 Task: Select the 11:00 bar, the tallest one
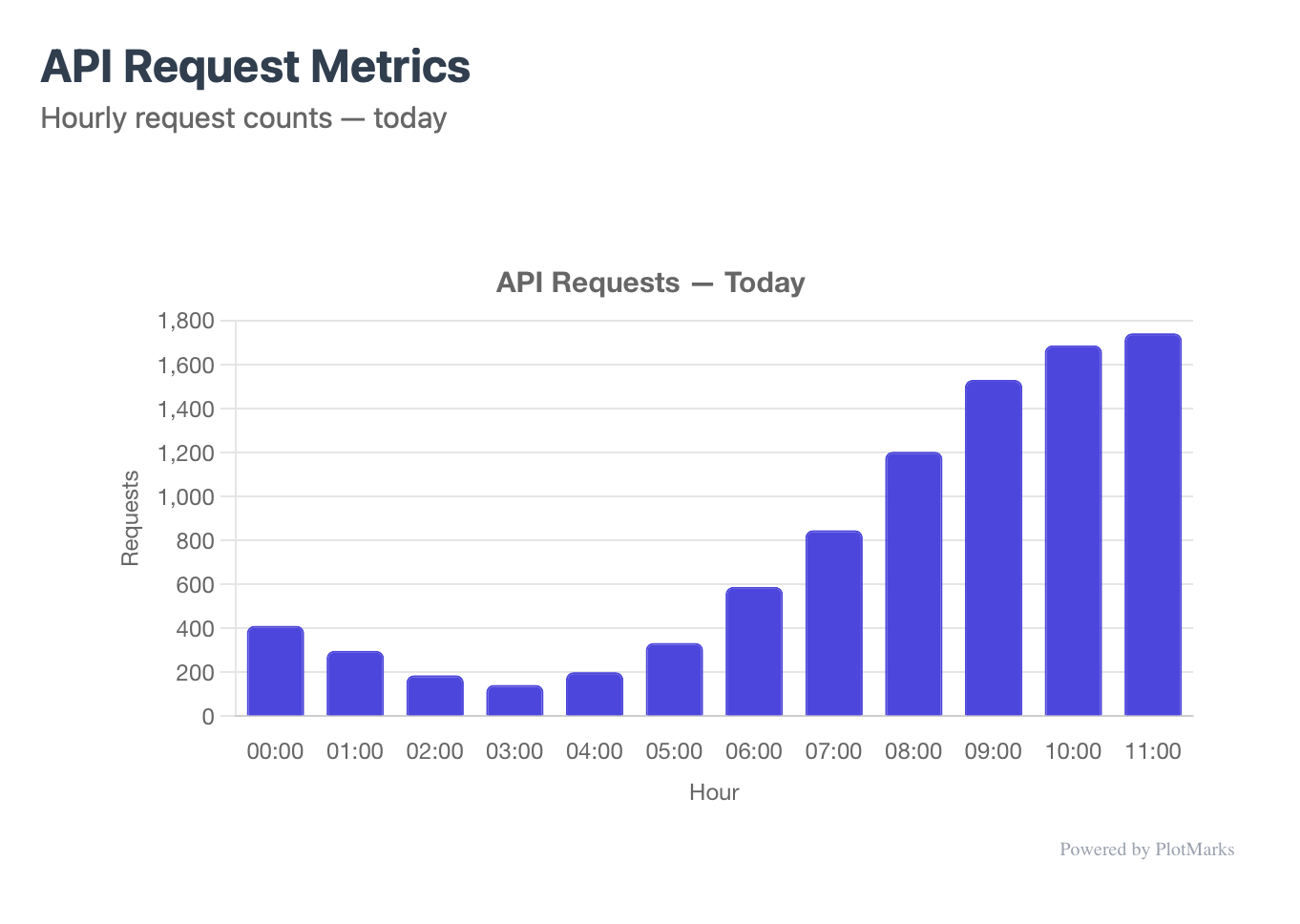pyautogui.click(x=1153, y=525)
